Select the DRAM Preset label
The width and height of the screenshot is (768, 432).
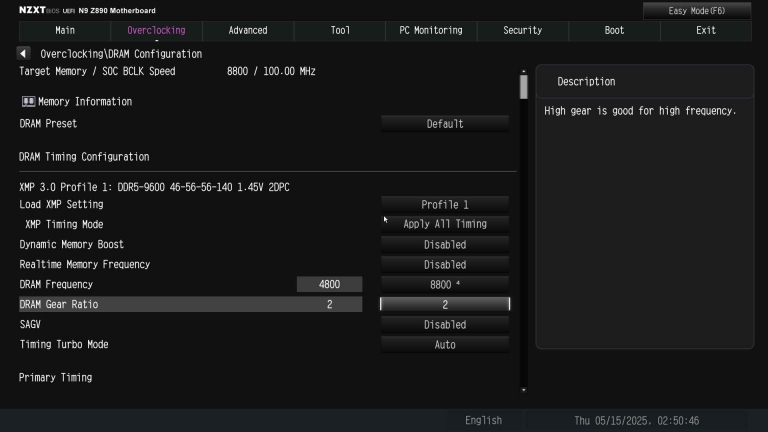point(48,123)
